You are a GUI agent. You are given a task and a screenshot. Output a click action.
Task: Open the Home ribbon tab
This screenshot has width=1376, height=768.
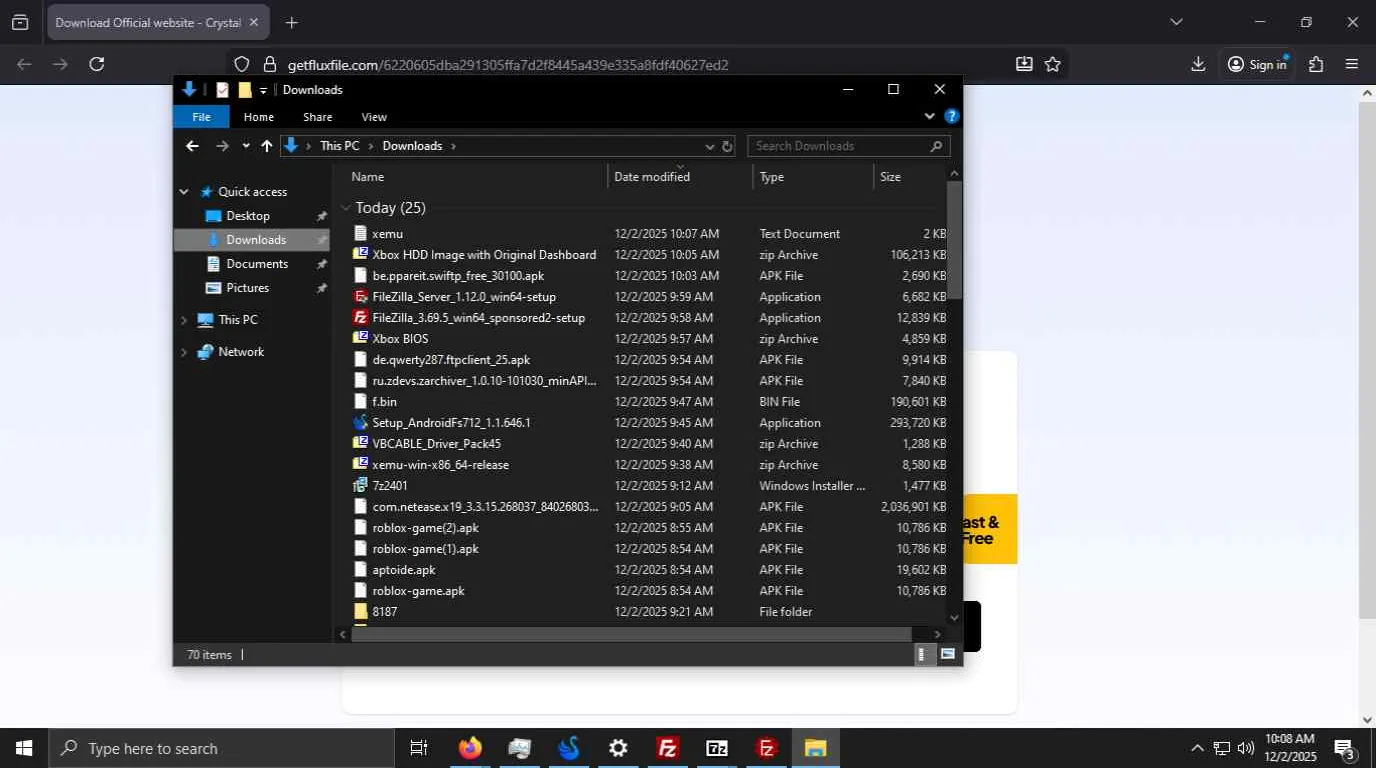pos(259,117)
